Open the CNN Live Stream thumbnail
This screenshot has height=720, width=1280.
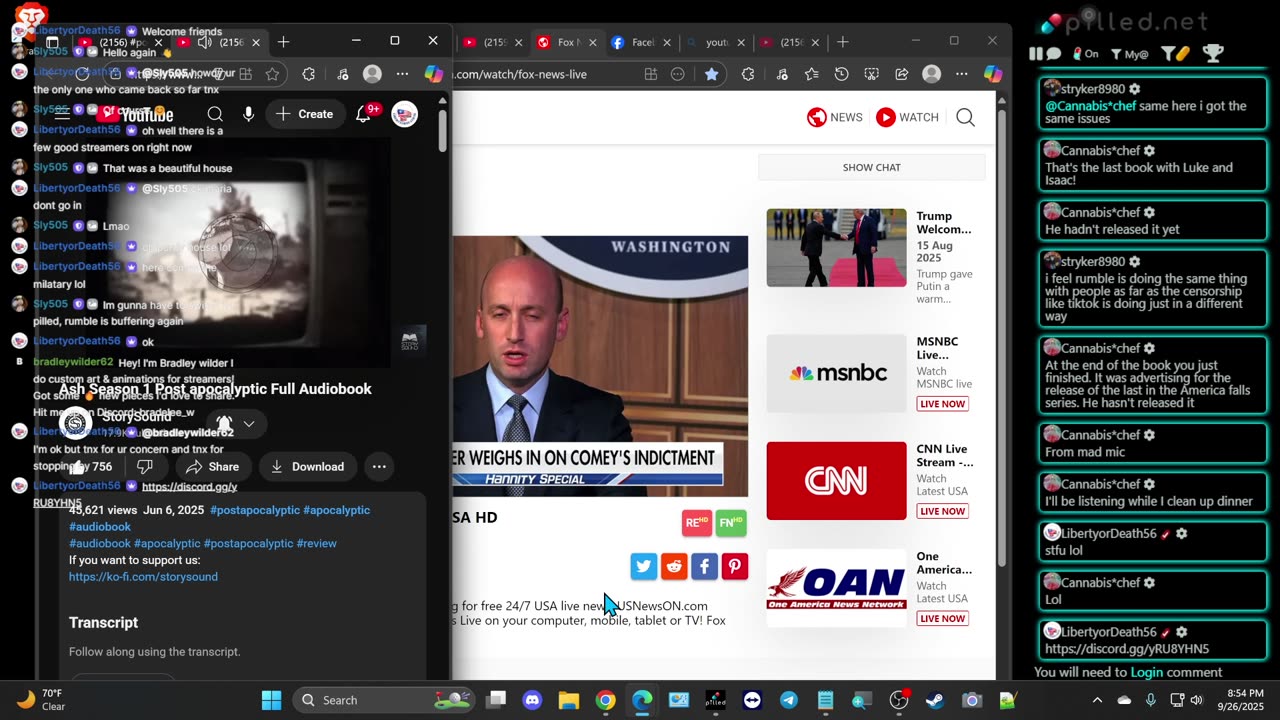(836, 481)
